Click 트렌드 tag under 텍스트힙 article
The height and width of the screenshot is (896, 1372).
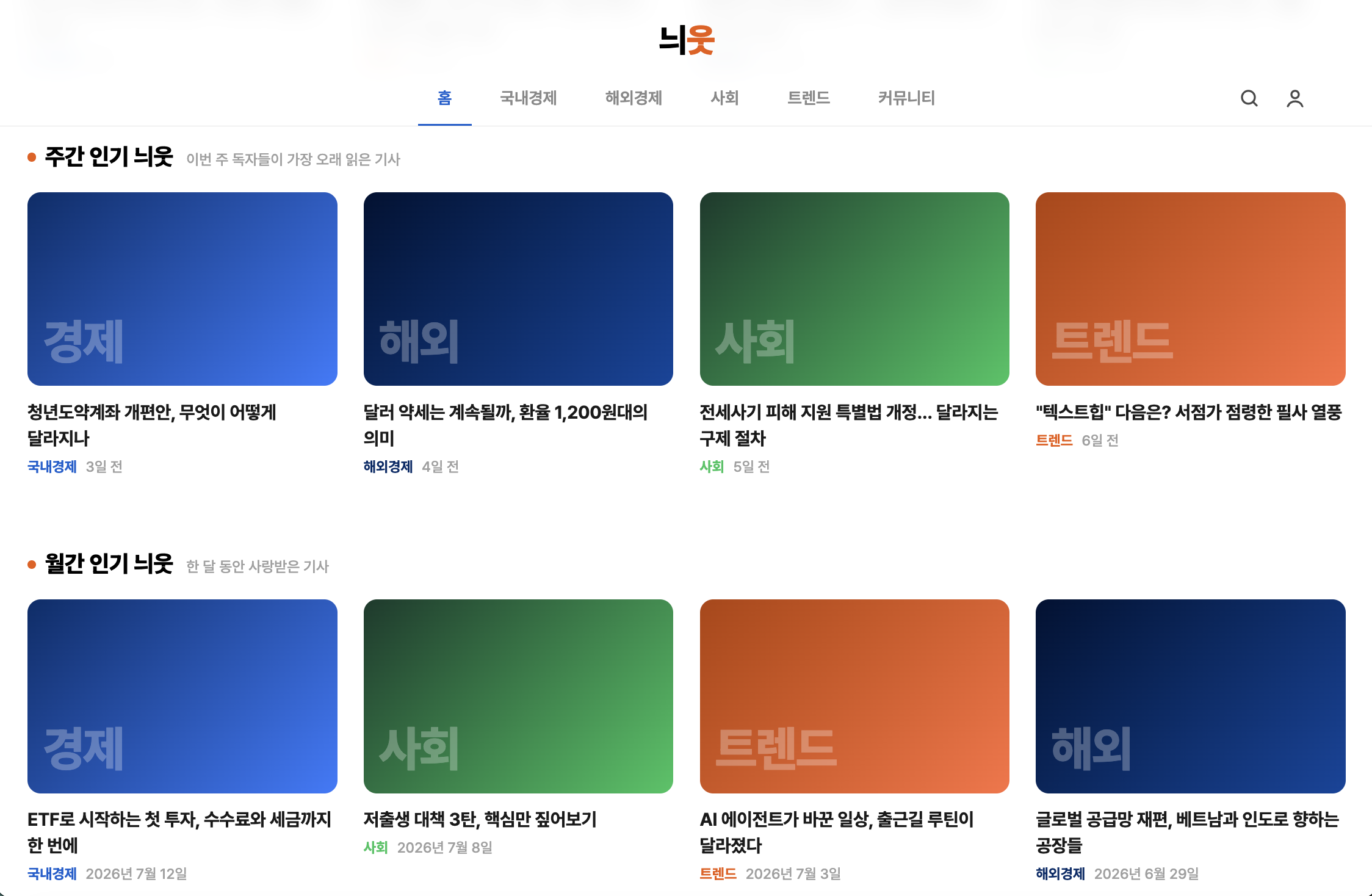click(1054, 440)
